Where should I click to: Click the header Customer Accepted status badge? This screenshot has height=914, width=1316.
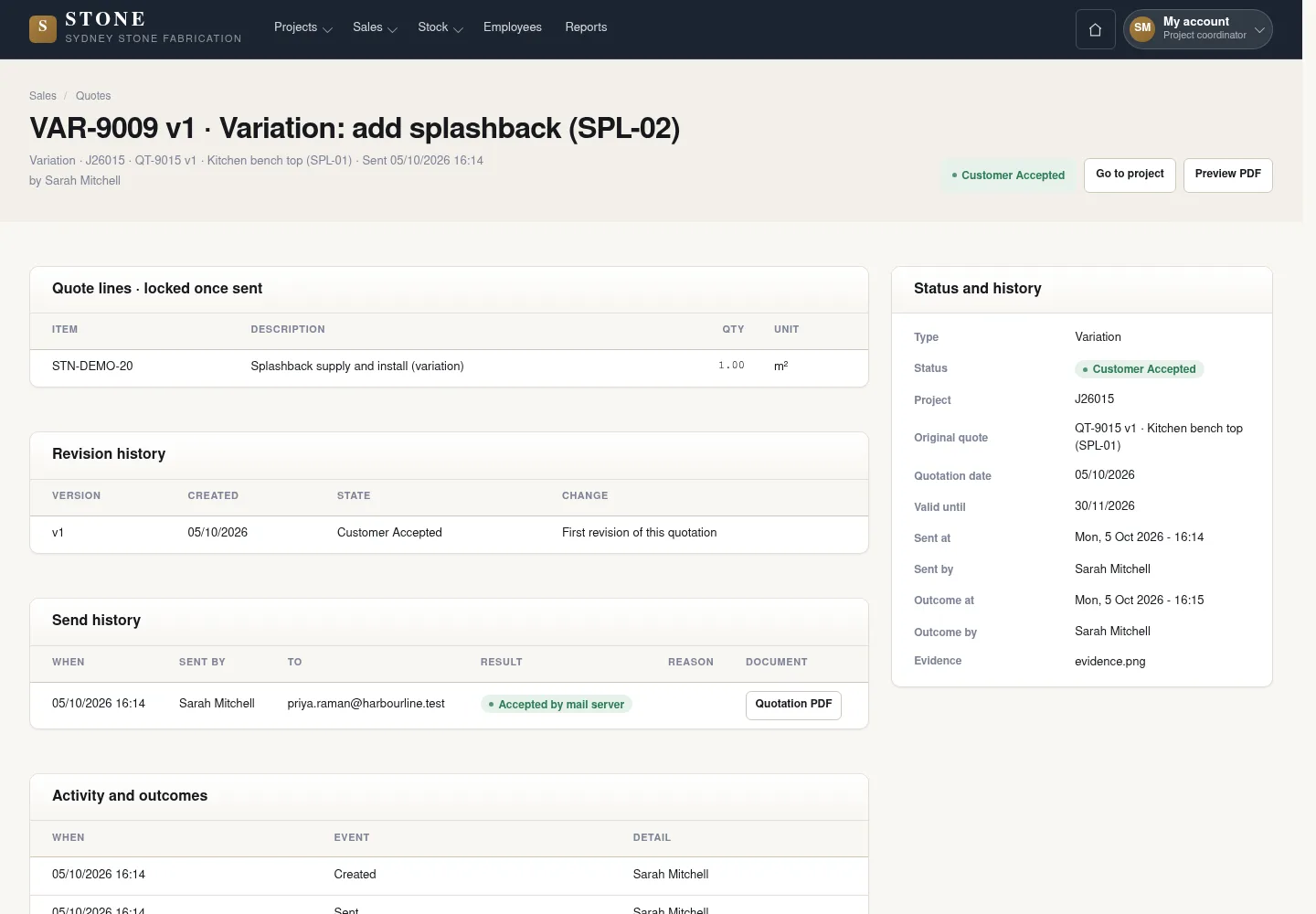tap(1008, 175)
